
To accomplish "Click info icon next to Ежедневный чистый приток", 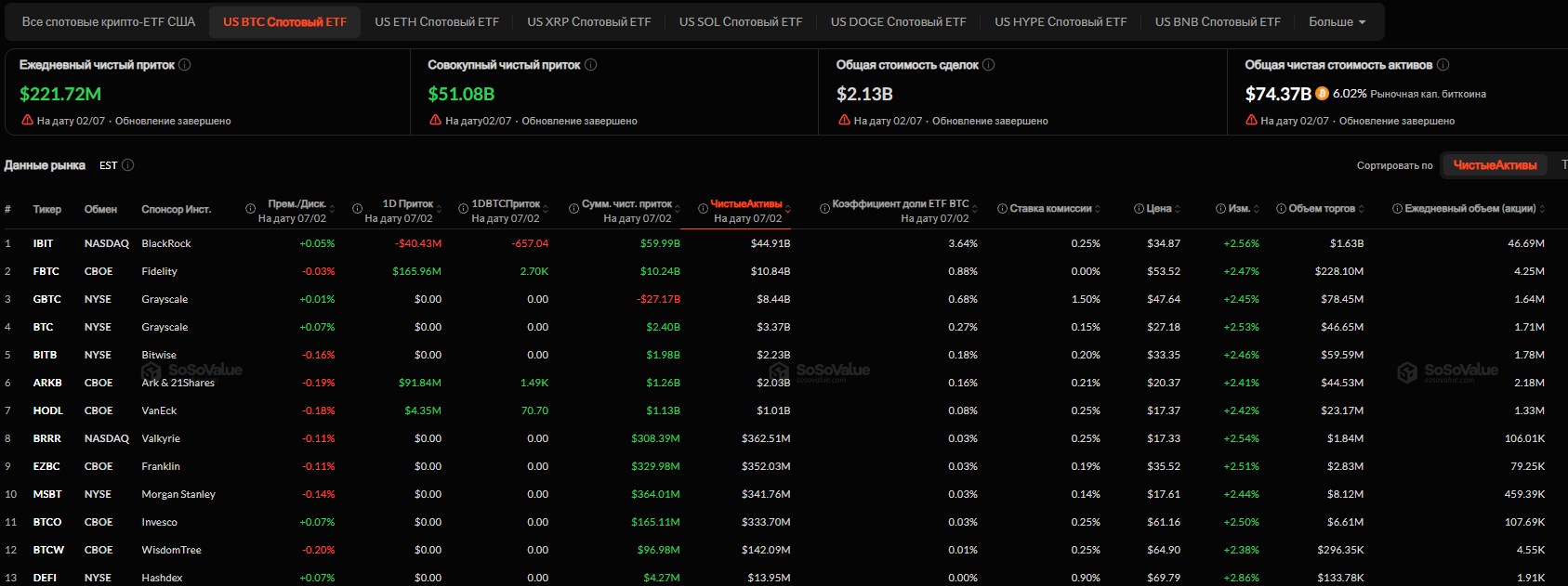I will tap(184, 65).
